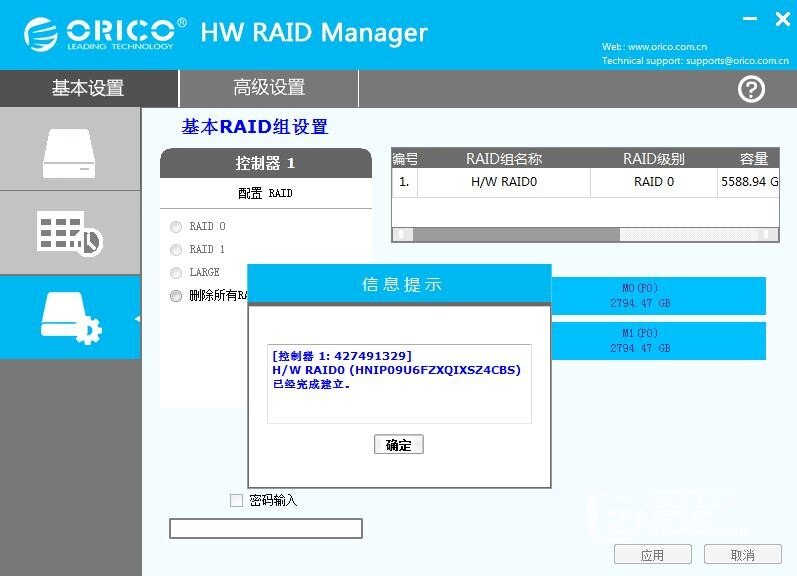This screenshot has height=576, width=797.
Task: Open the event log grid-clock sidebar icon
Action: (70, 233)
